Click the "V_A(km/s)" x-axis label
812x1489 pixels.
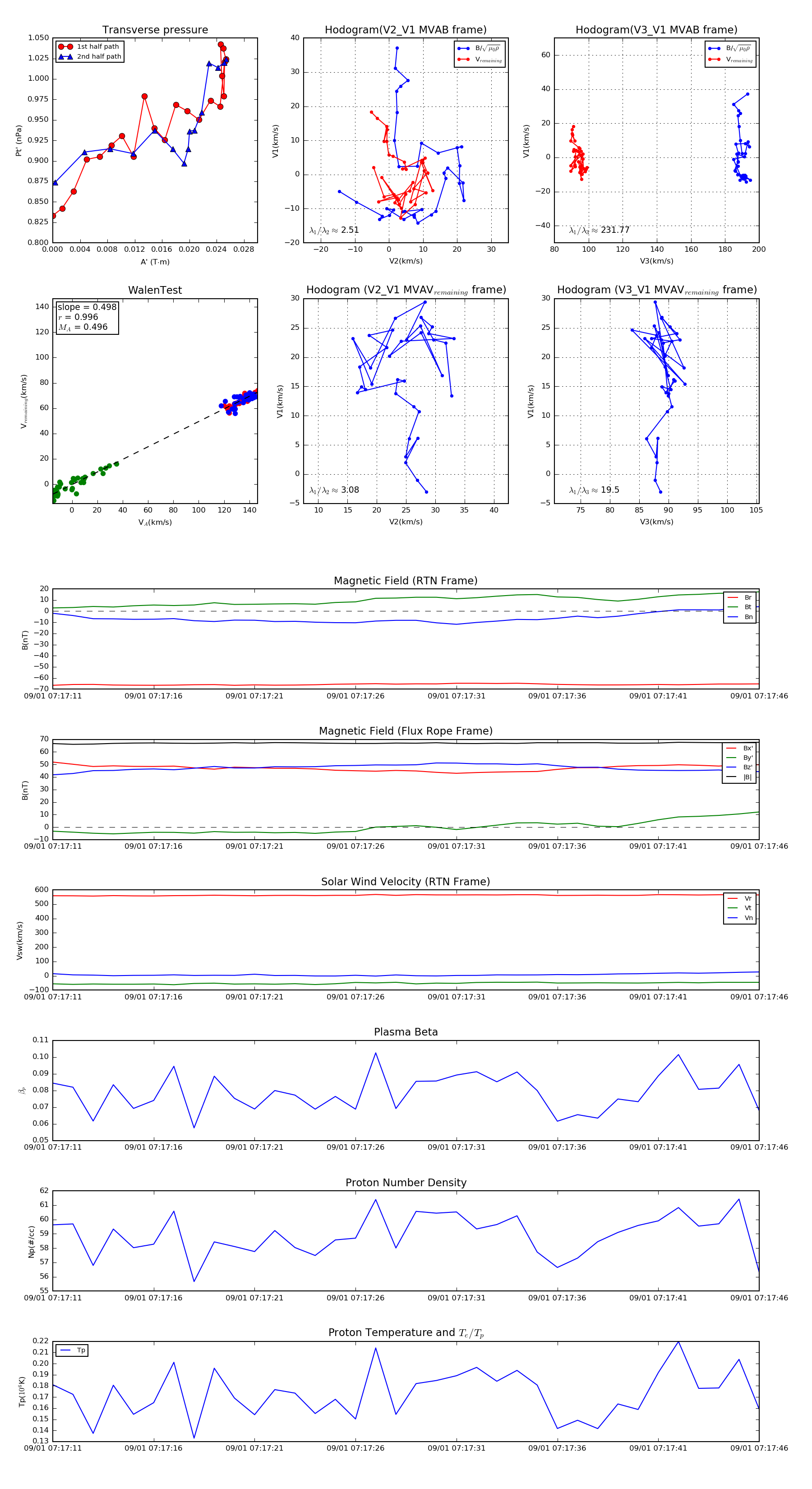coord(155,523)
